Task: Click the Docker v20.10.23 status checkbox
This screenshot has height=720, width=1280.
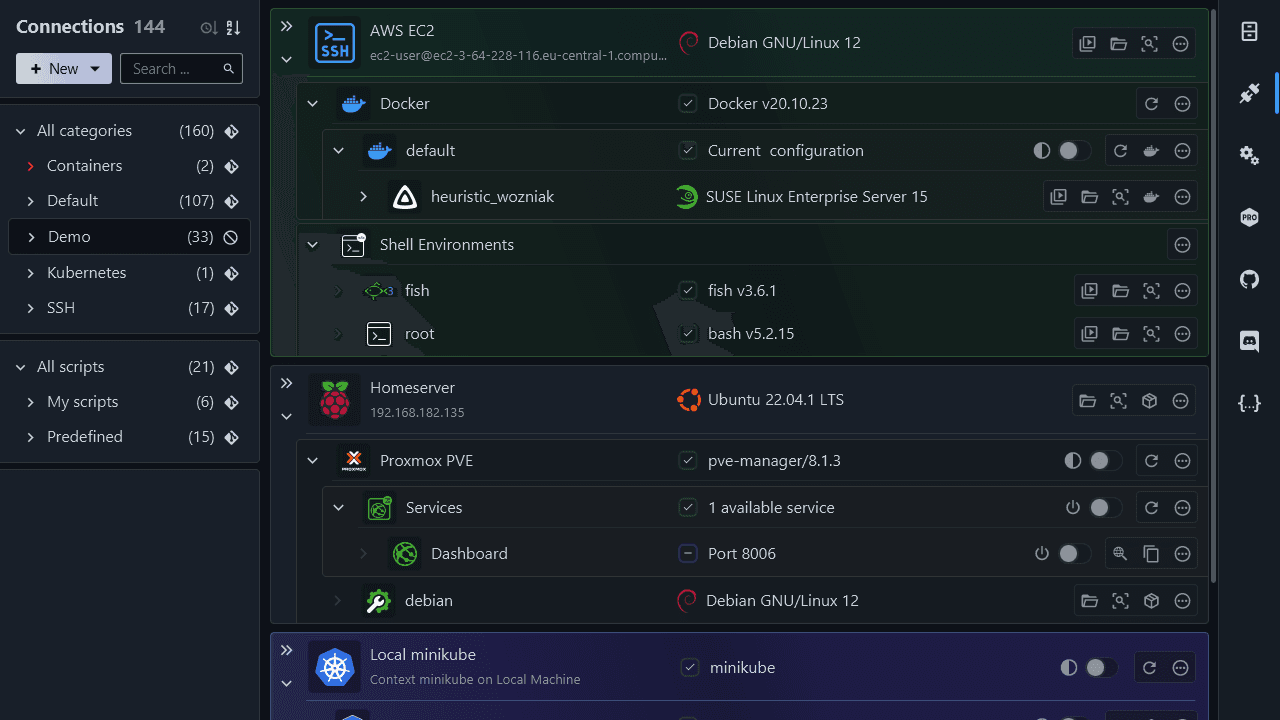Action: [688, 104]
